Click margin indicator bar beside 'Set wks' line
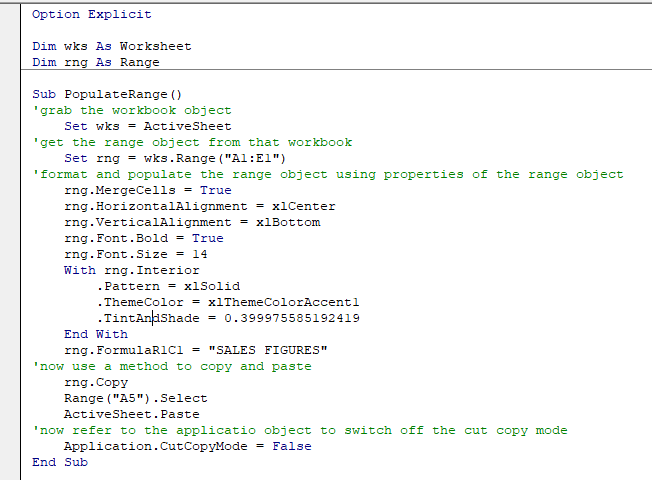Viewport: 652px width, 480px height. [x=10, y=126]
